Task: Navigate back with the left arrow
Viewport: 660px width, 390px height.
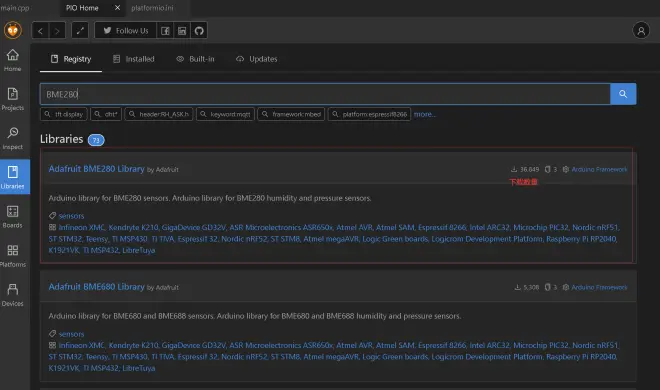Action: pos(40,31)
